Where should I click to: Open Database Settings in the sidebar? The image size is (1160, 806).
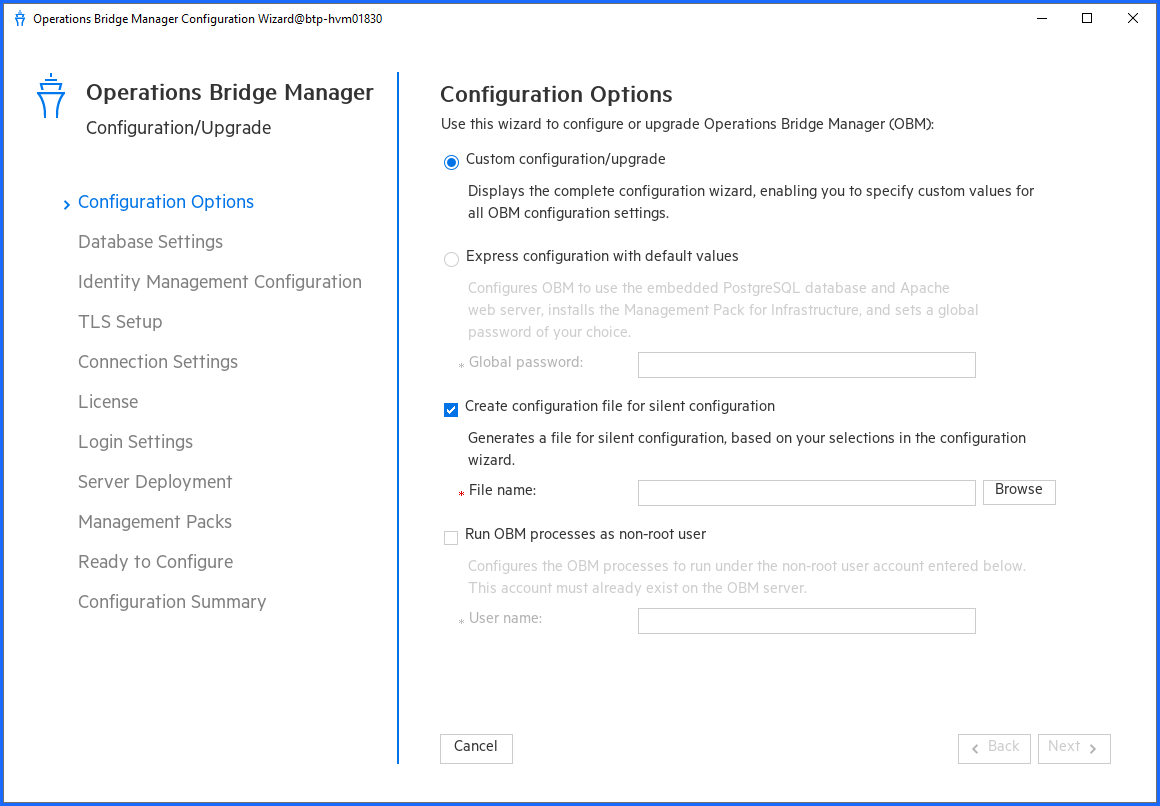tap(150, 242)
